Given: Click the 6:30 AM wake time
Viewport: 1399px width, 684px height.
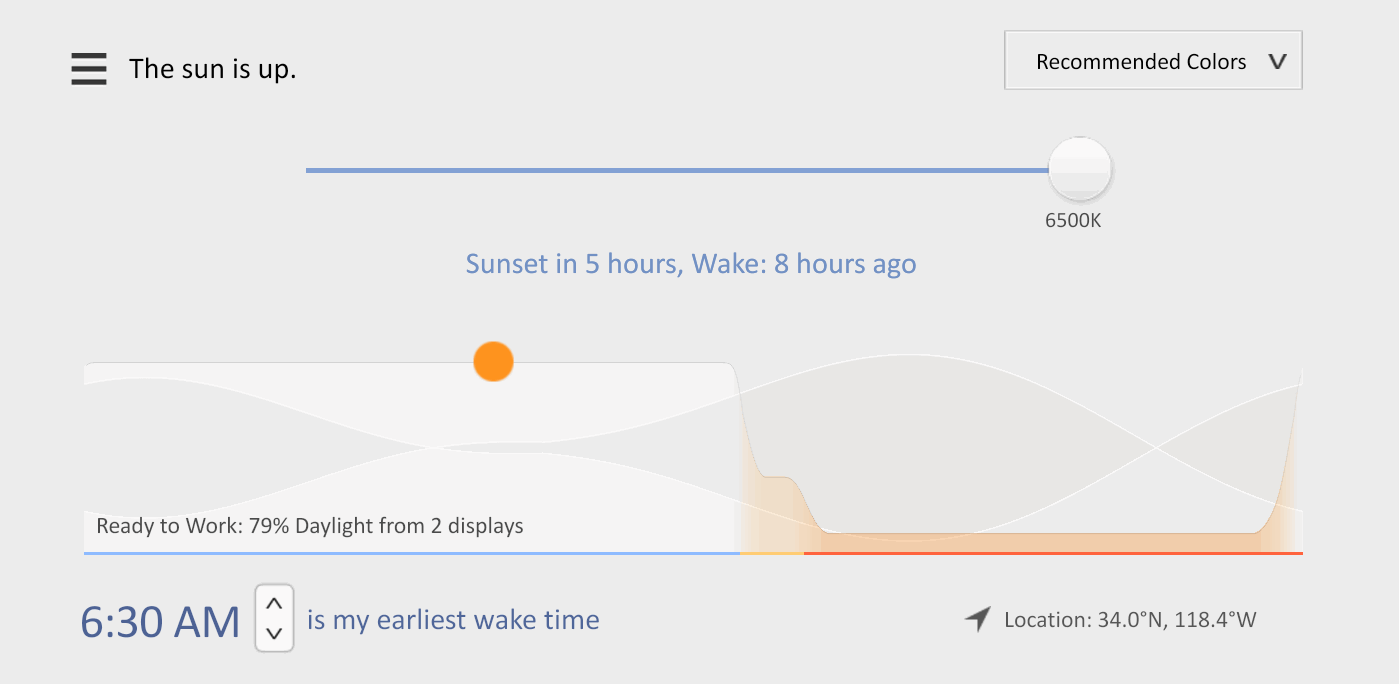Looking at the screenshot, I should tap(161, 622).
